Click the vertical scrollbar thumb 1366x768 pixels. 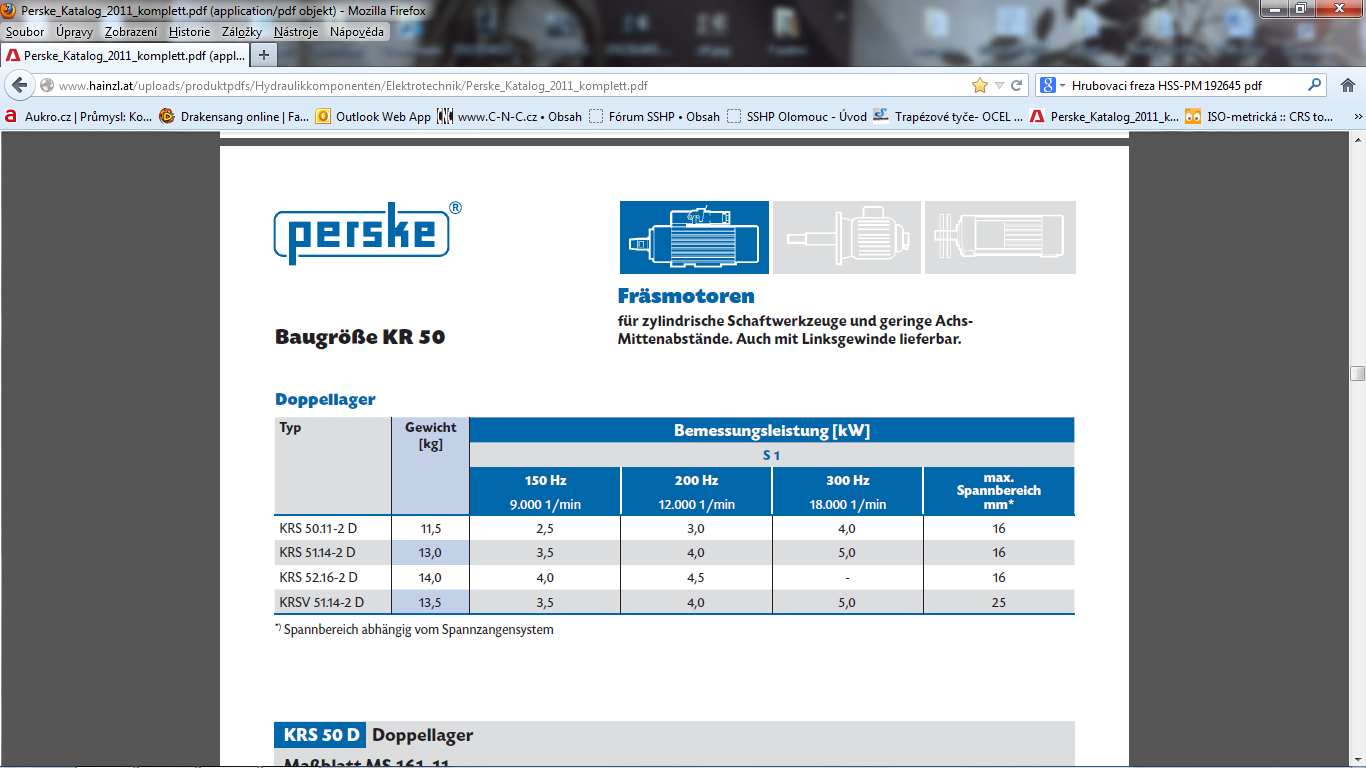pos(1357,373)
